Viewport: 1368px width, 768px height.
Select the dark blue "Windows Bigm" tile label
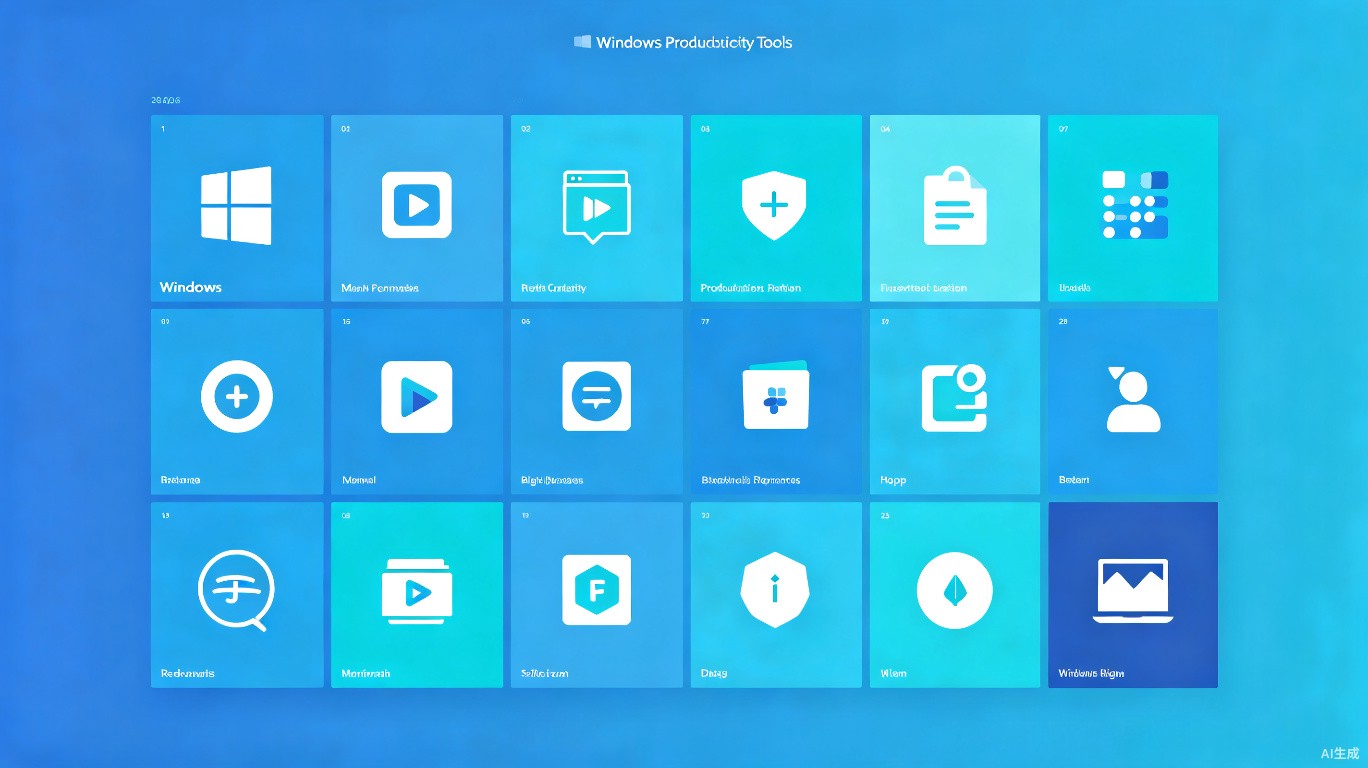click(x=1092, y=673)
